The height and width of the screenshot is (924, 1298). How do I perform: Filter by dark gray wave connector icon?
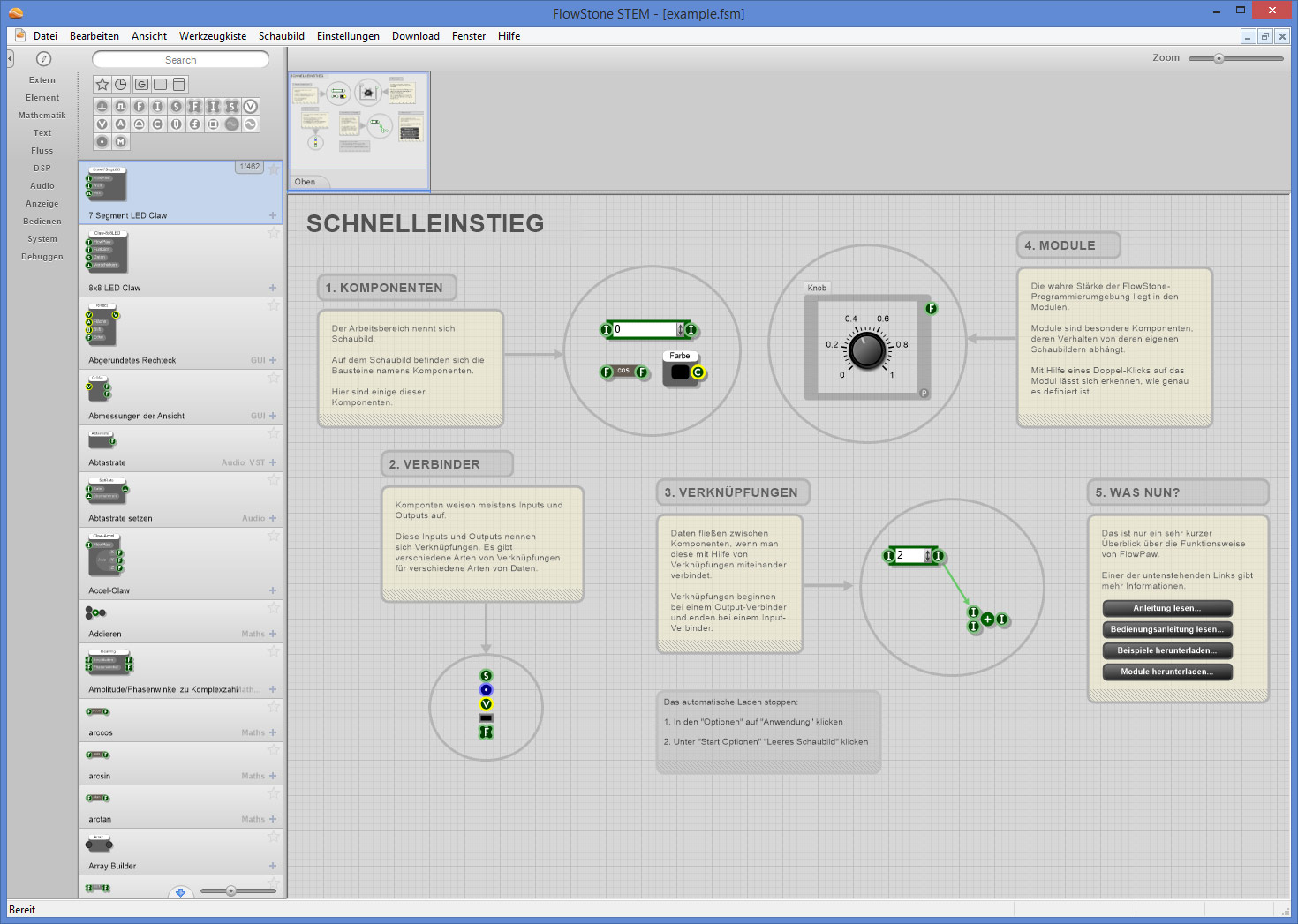(x=232, y=124)
